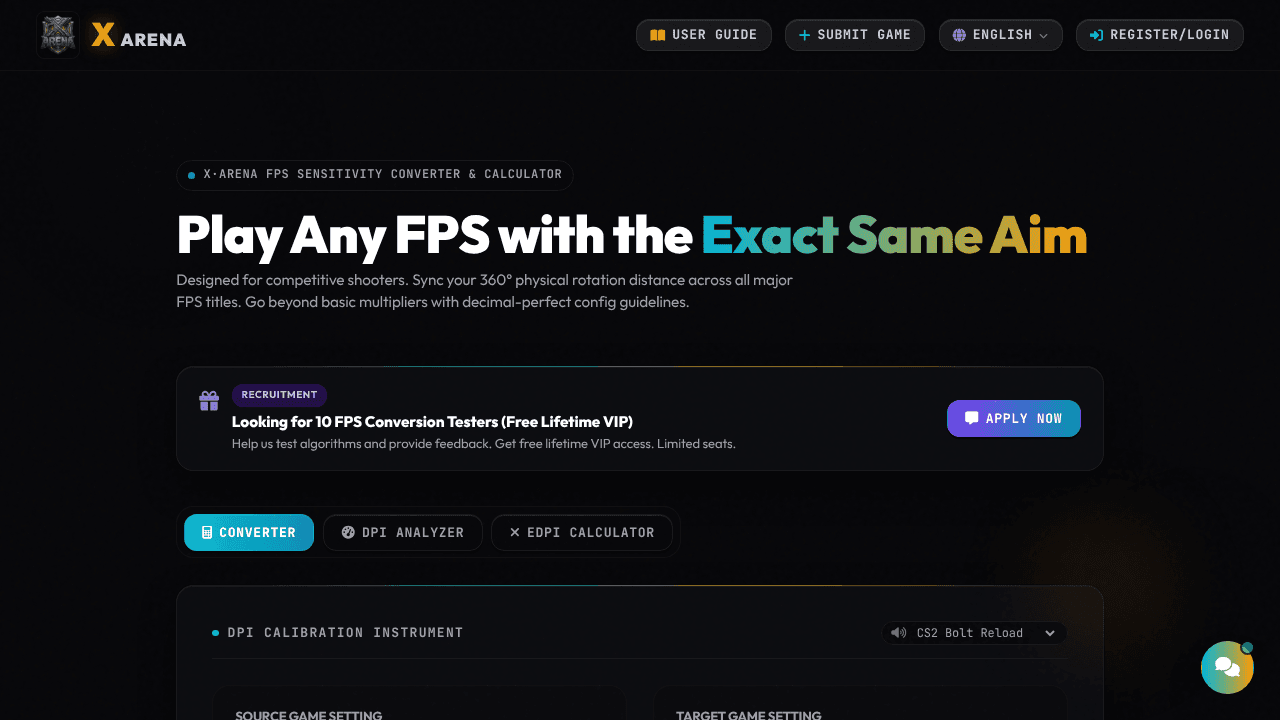The image size is (1280, 720).
Task: Click the Submit Game button
Action: (x=855, y=35)
